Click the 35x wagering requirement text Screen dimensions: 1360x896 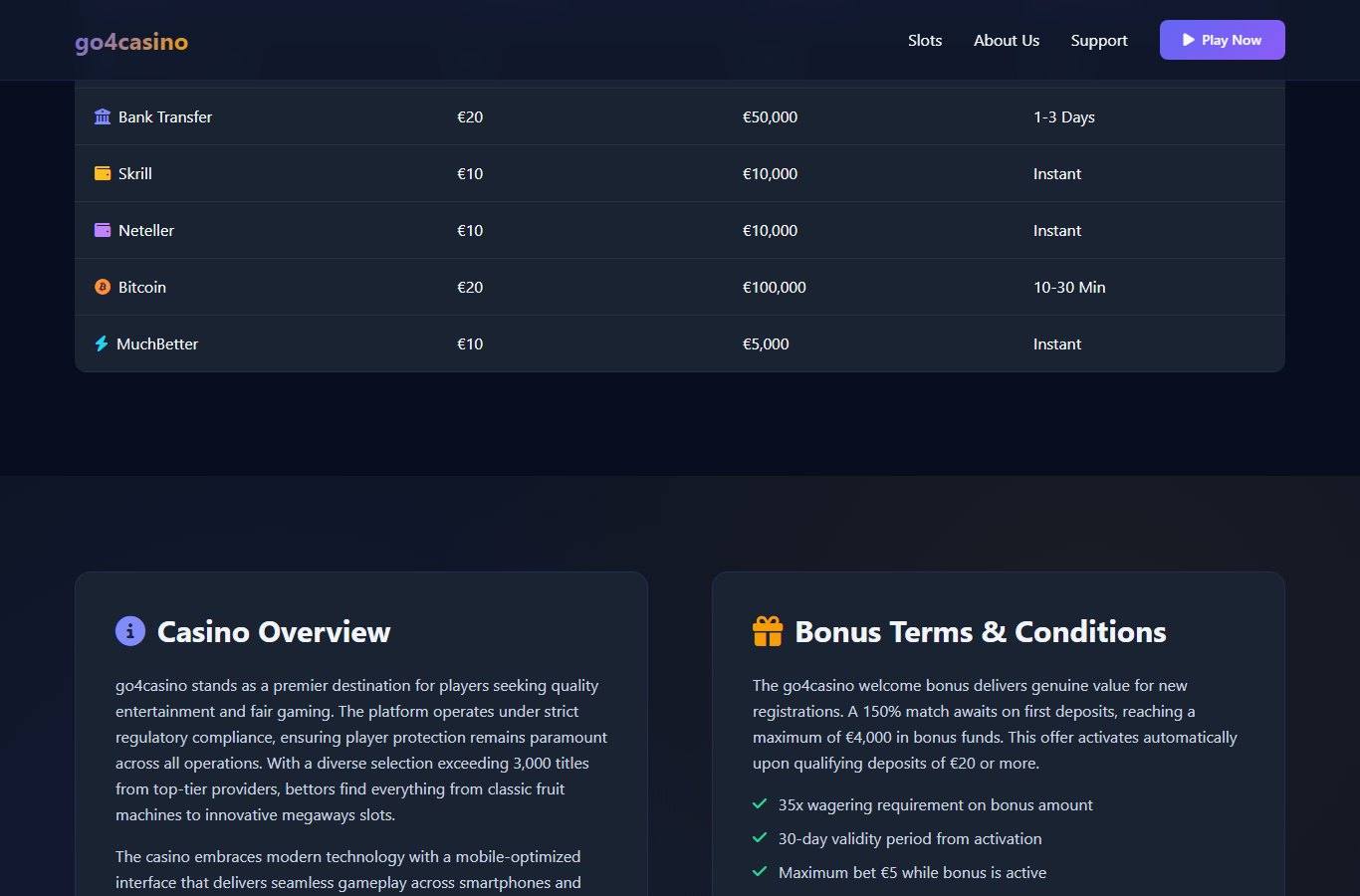936,804
